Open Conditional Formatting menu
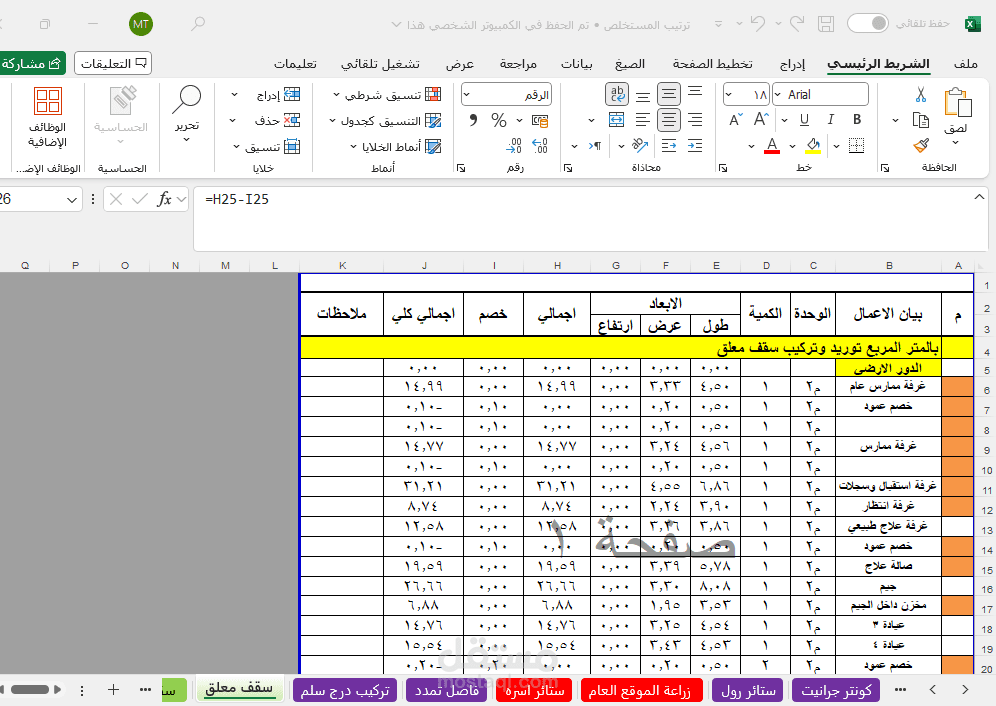 coord(387,95)
